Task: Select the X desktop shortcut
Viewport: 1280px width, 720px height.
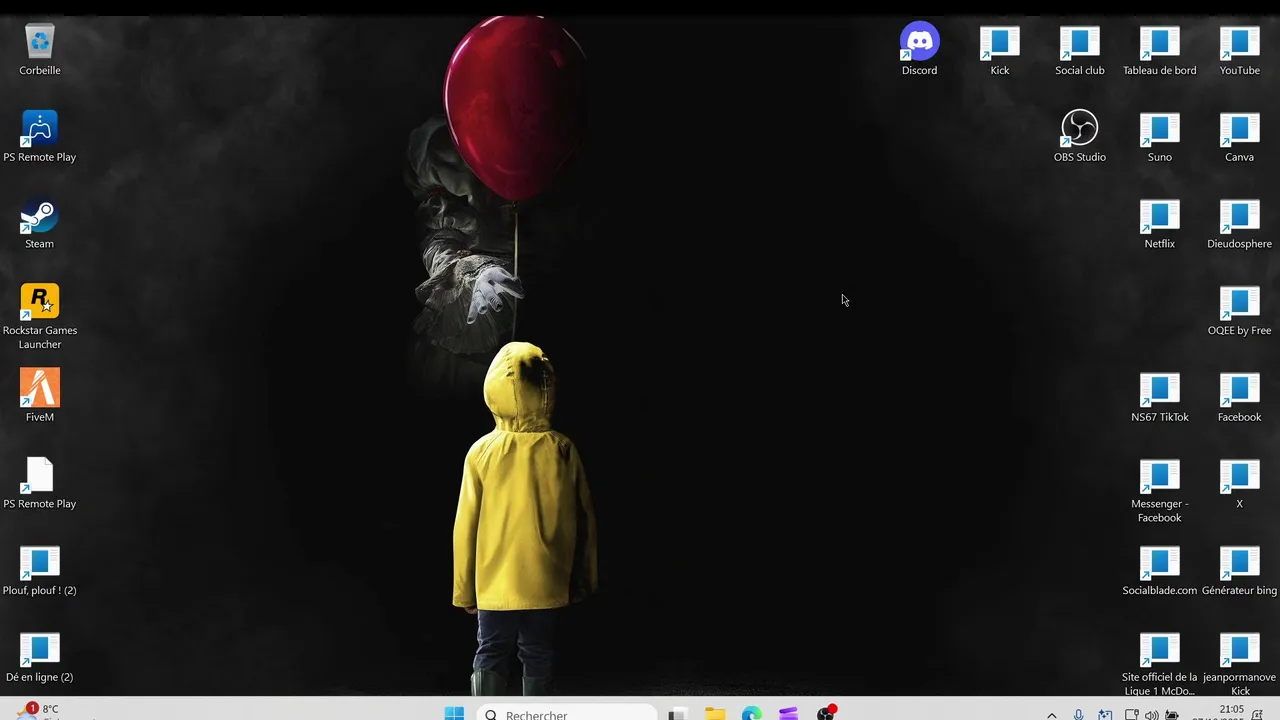Action: point(1240,483)
